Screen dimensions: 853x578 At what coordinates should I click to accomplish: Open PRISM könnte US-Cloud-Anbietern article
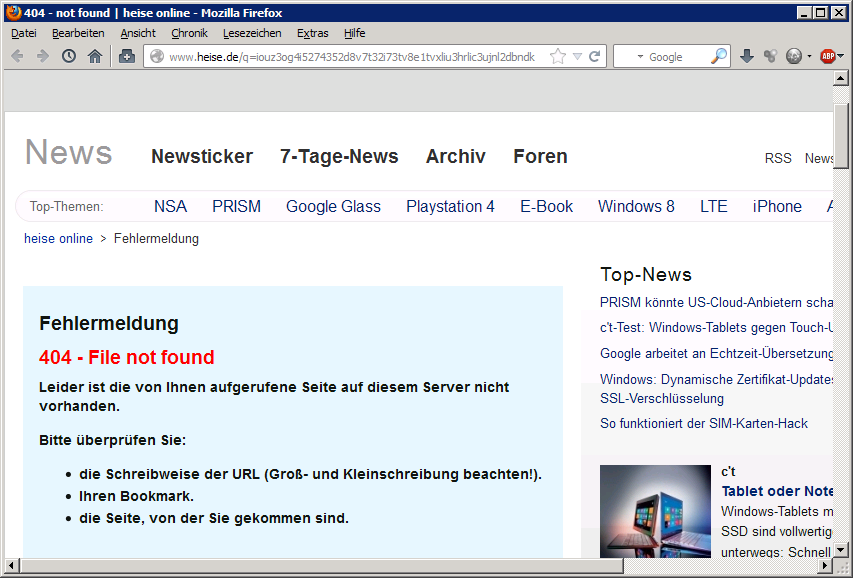point(716,302)
